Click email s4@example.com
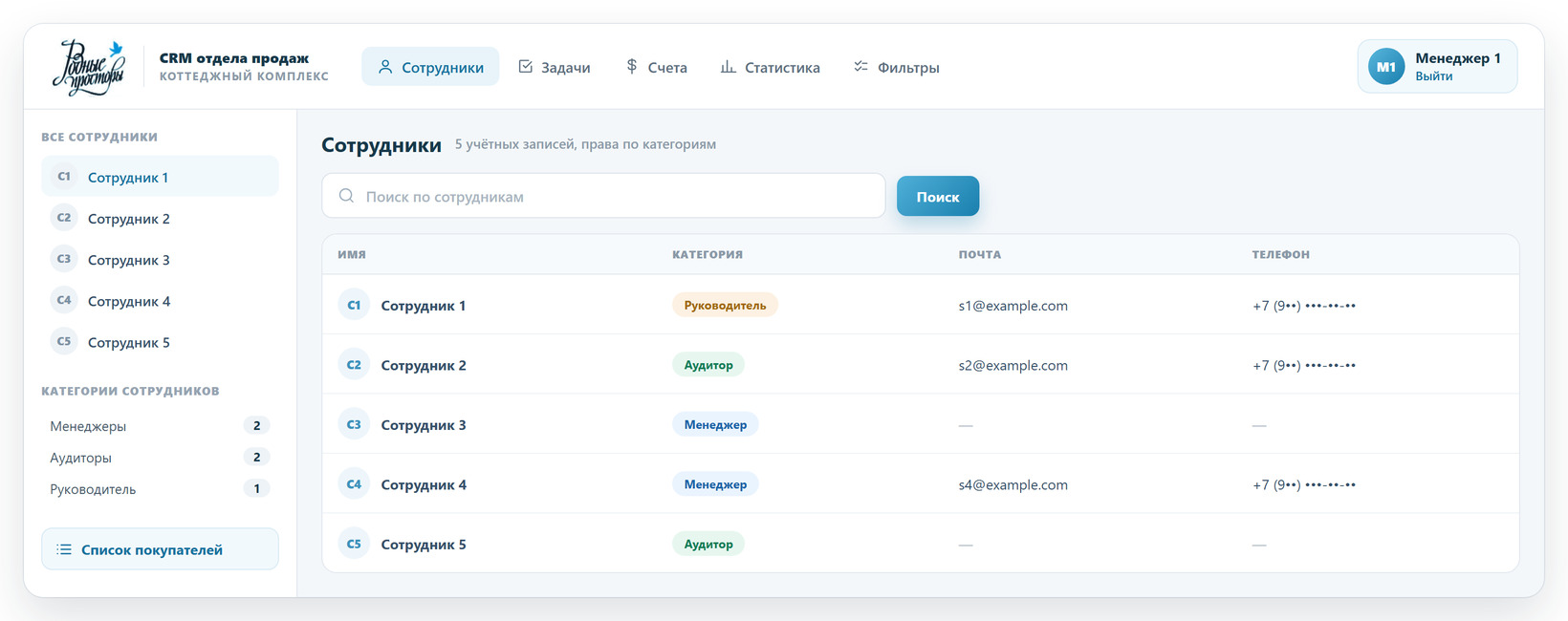Viewport: 1568px width, 621px height. click(x=1013, y=484)
